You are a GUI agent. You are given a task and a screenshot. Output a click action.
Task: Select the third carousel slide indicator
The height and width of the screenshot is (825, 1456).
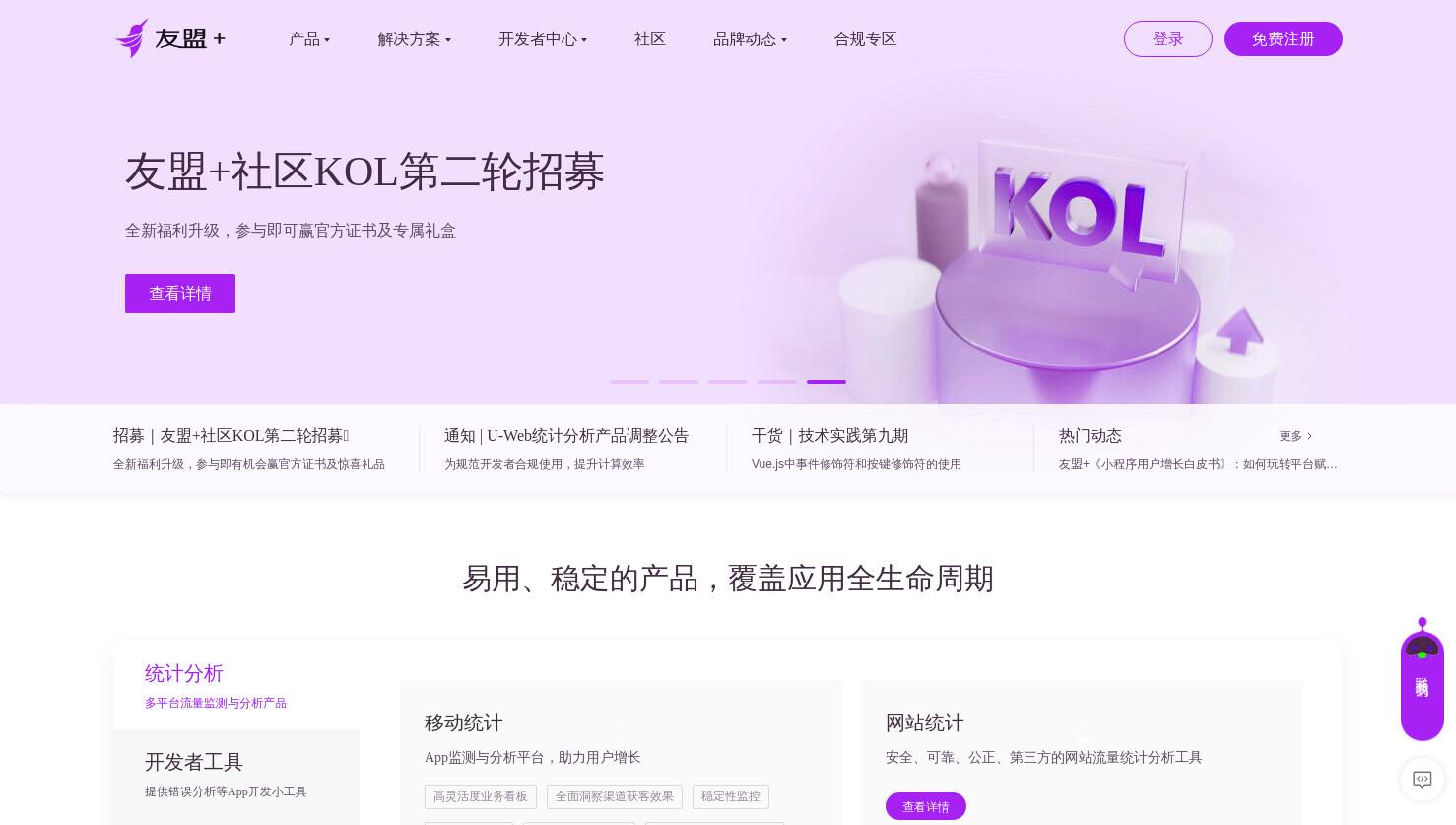pos(728,382)
